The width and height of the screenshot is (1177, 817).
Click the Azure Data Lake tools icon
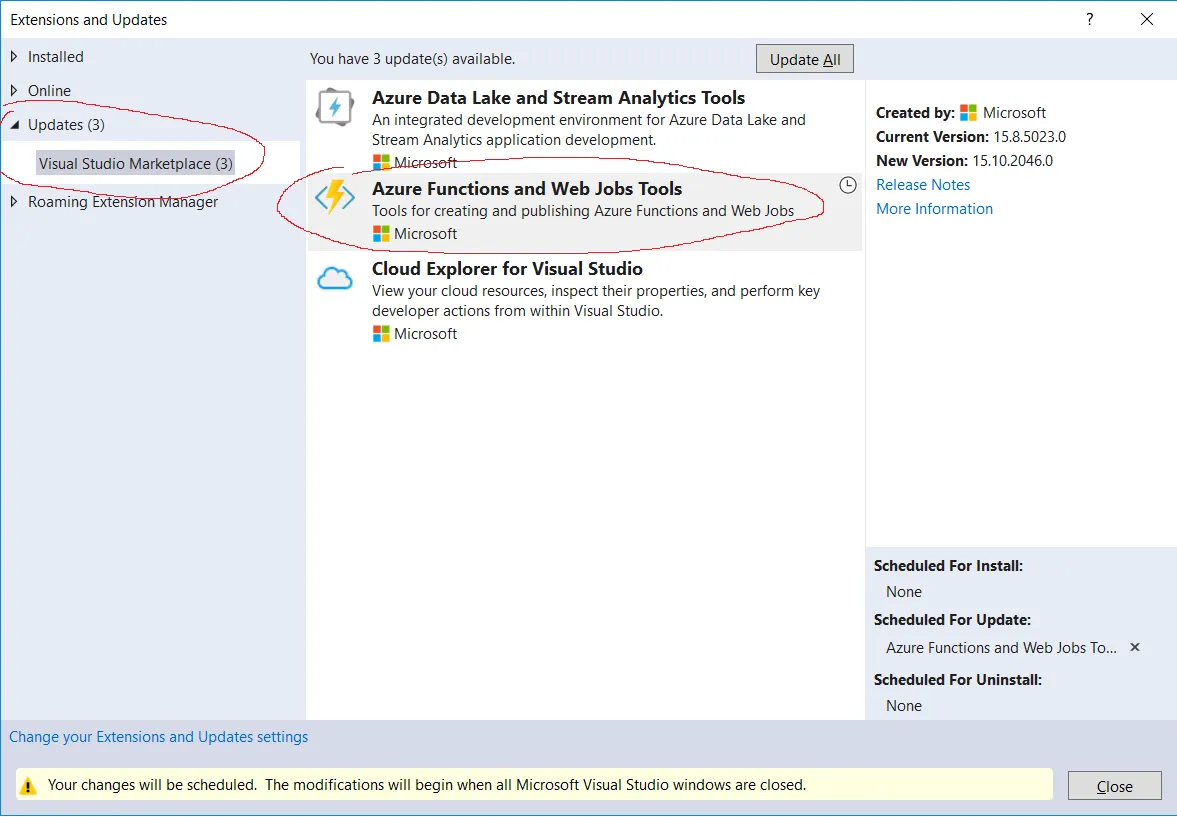[334, 107]
